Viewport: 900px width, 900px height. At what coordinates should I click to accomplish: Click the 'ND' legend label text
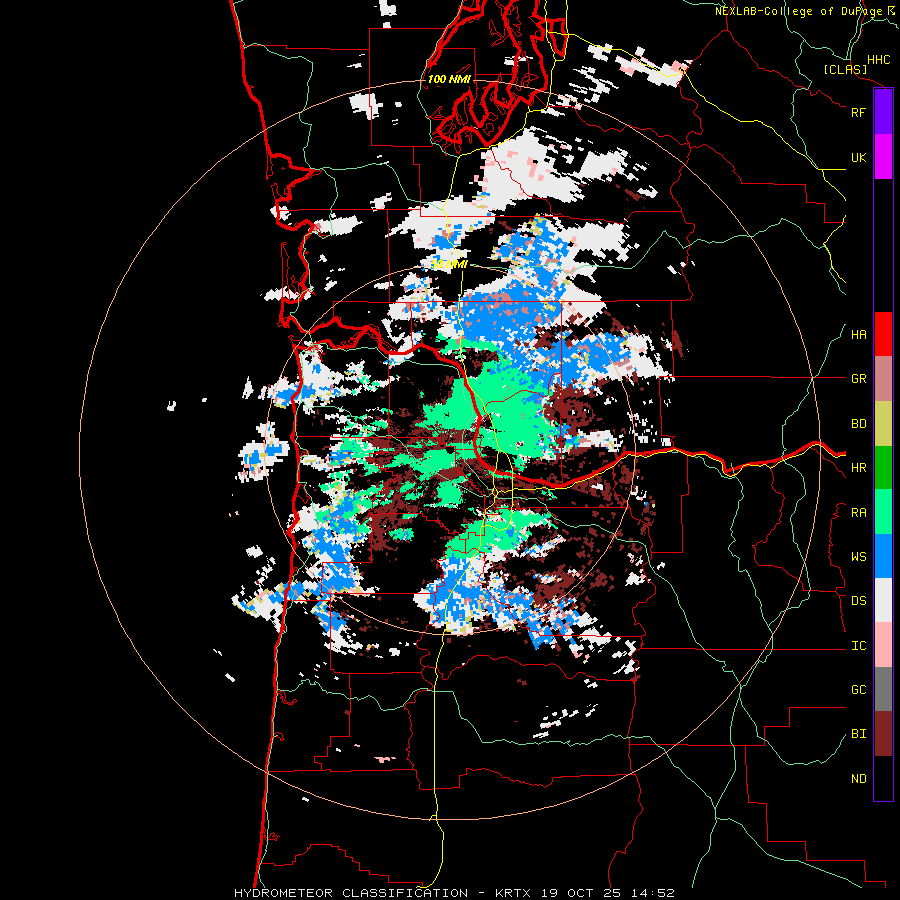[859, 779]
